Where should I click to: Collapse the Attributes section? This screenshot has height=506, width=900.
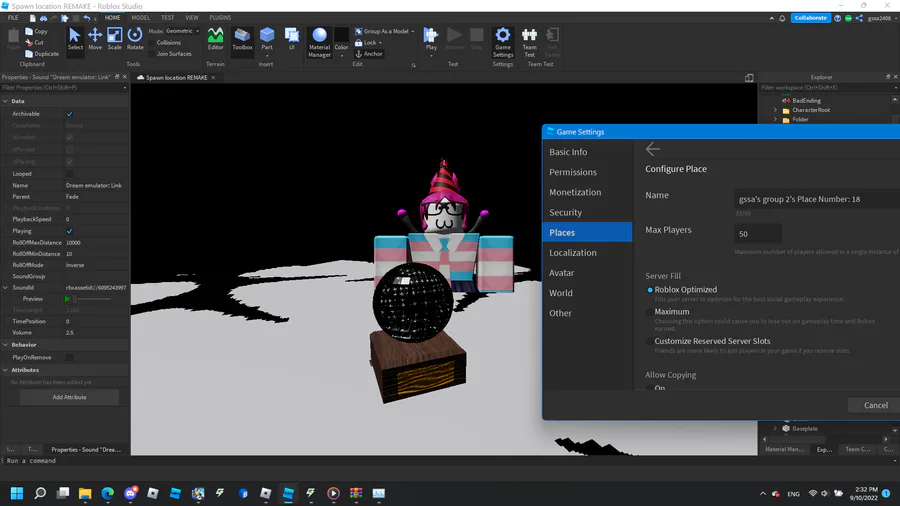pyautogui.click(x=5, y=370)
